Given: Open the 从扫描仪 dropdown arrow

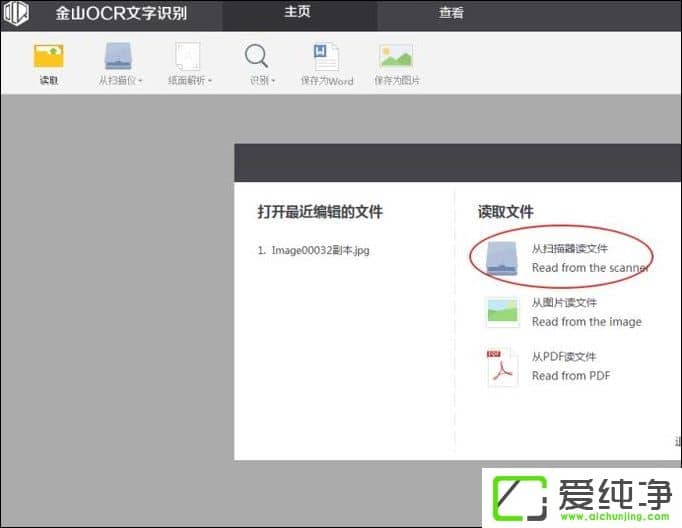Looking at the screenshot, I should click(140, 81).
